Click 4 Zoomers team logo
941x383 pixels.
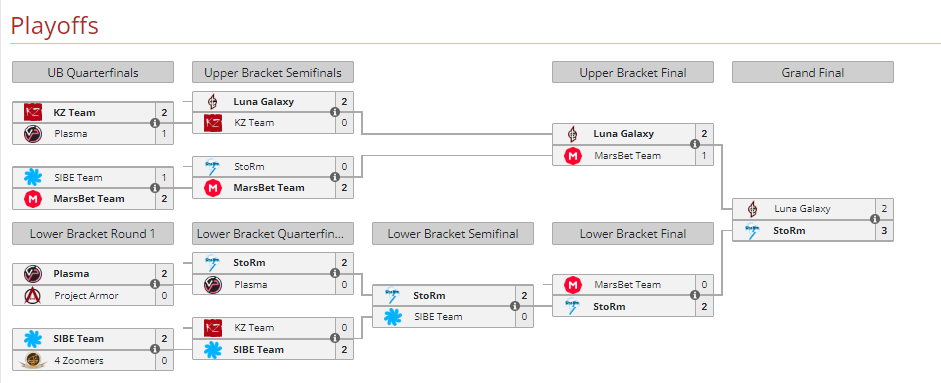(x=32, y=360)
